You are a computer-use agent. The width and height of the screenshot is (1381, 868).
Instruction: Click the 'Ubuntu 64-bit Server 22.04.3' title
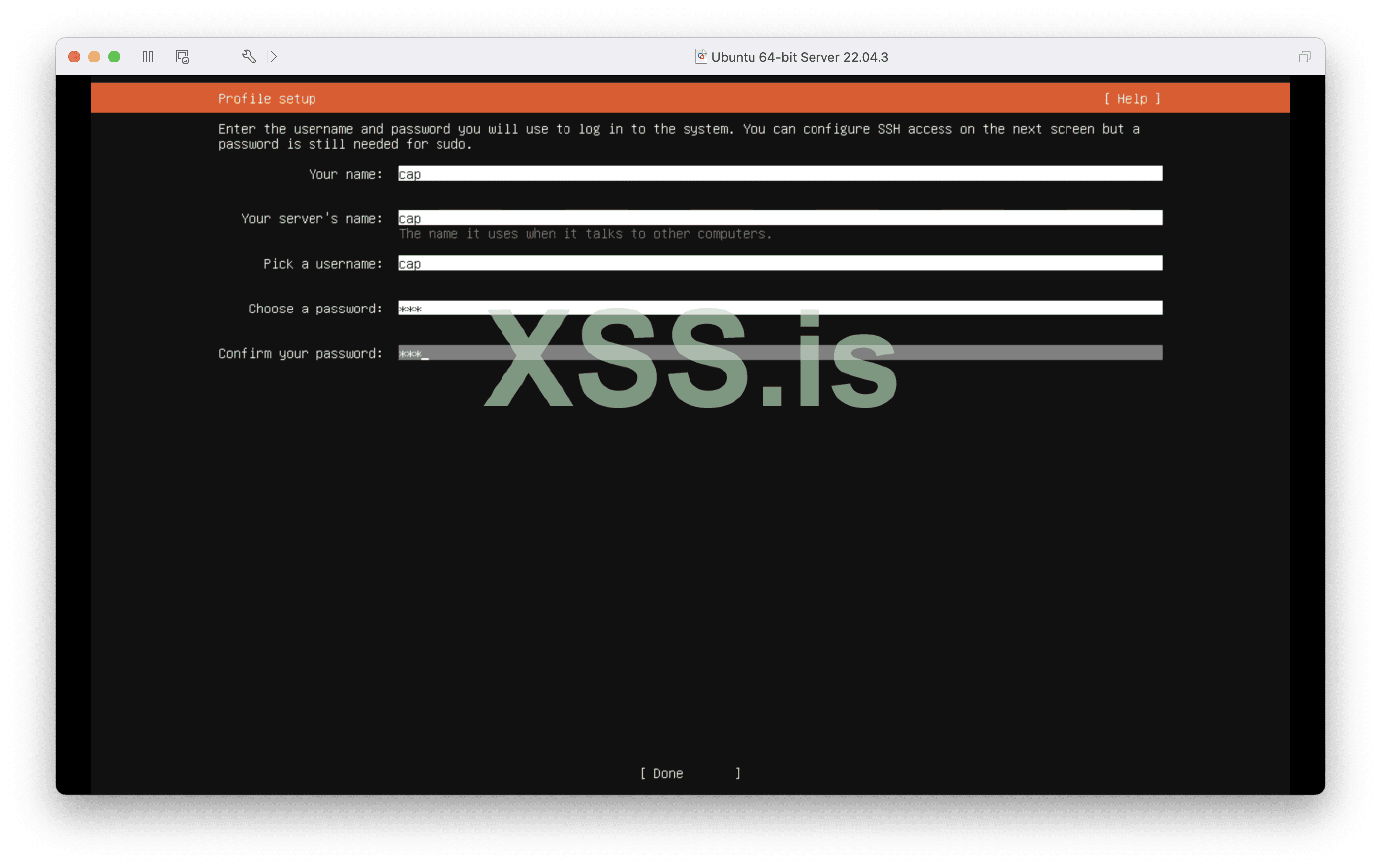(800, 57)
